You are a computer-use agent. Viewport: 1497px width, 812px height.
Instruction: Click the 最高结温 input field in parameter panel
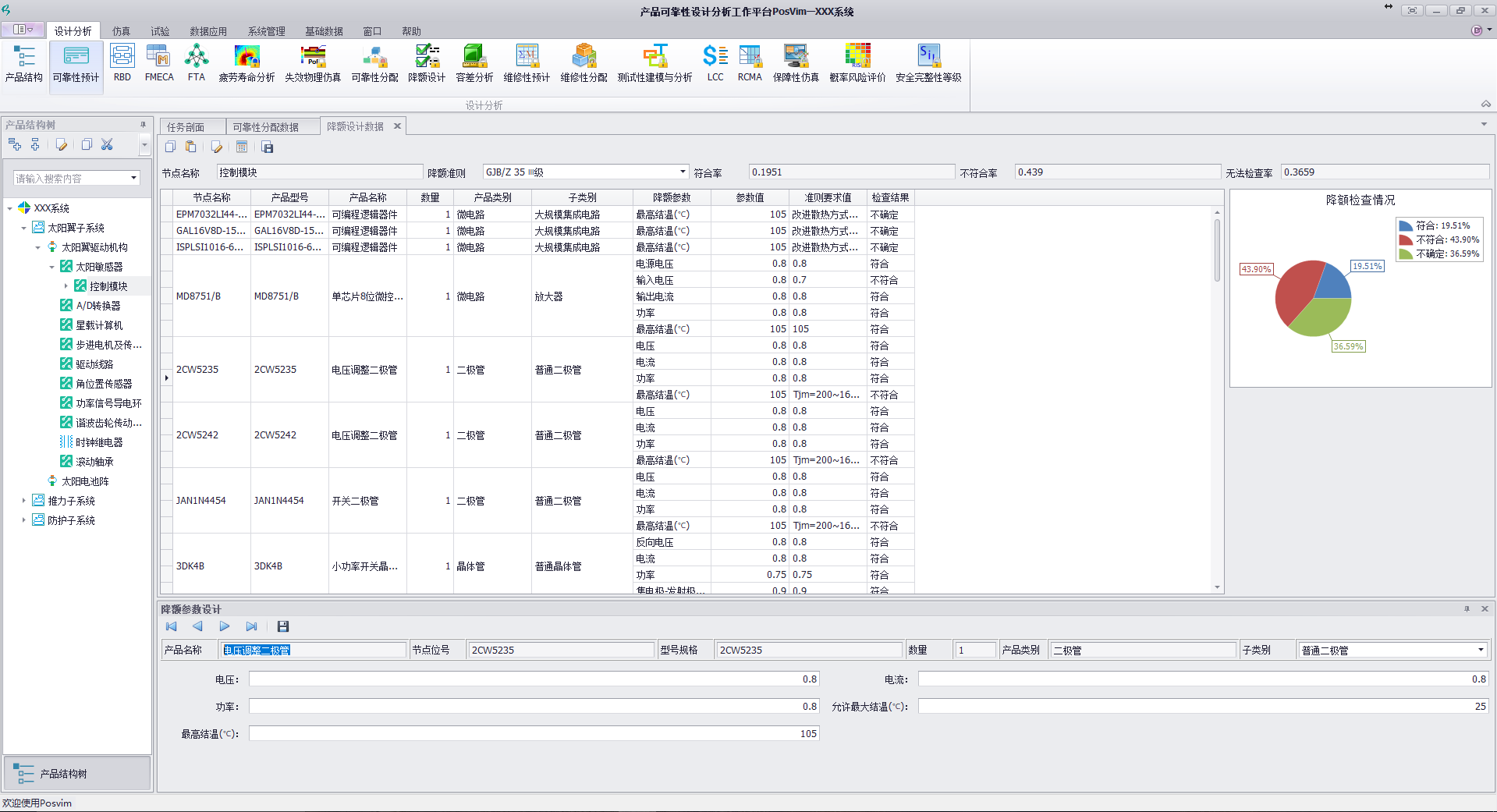(534, 733)
